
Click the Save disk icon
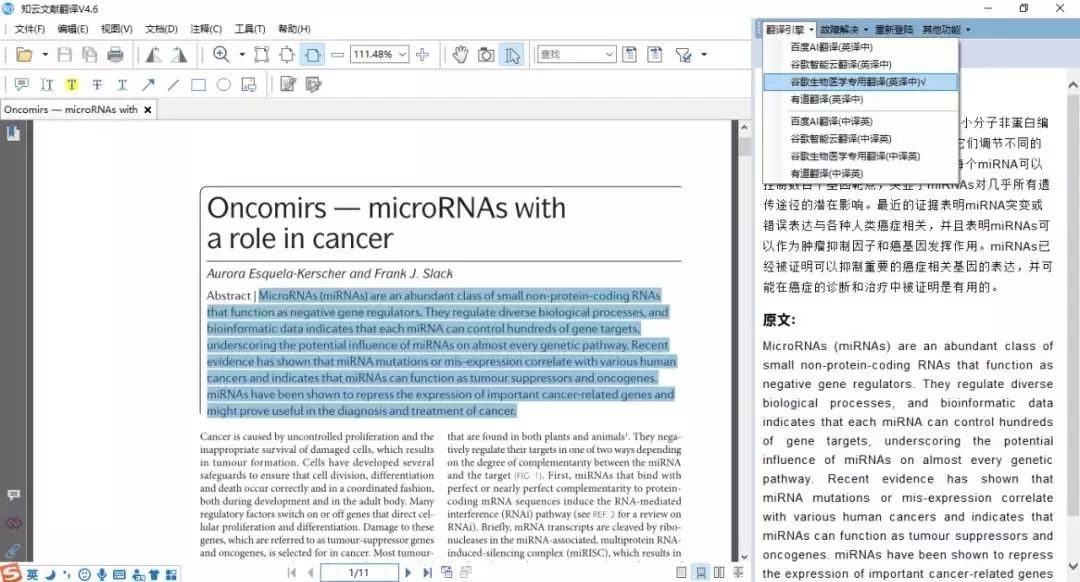tap(65, 54)
